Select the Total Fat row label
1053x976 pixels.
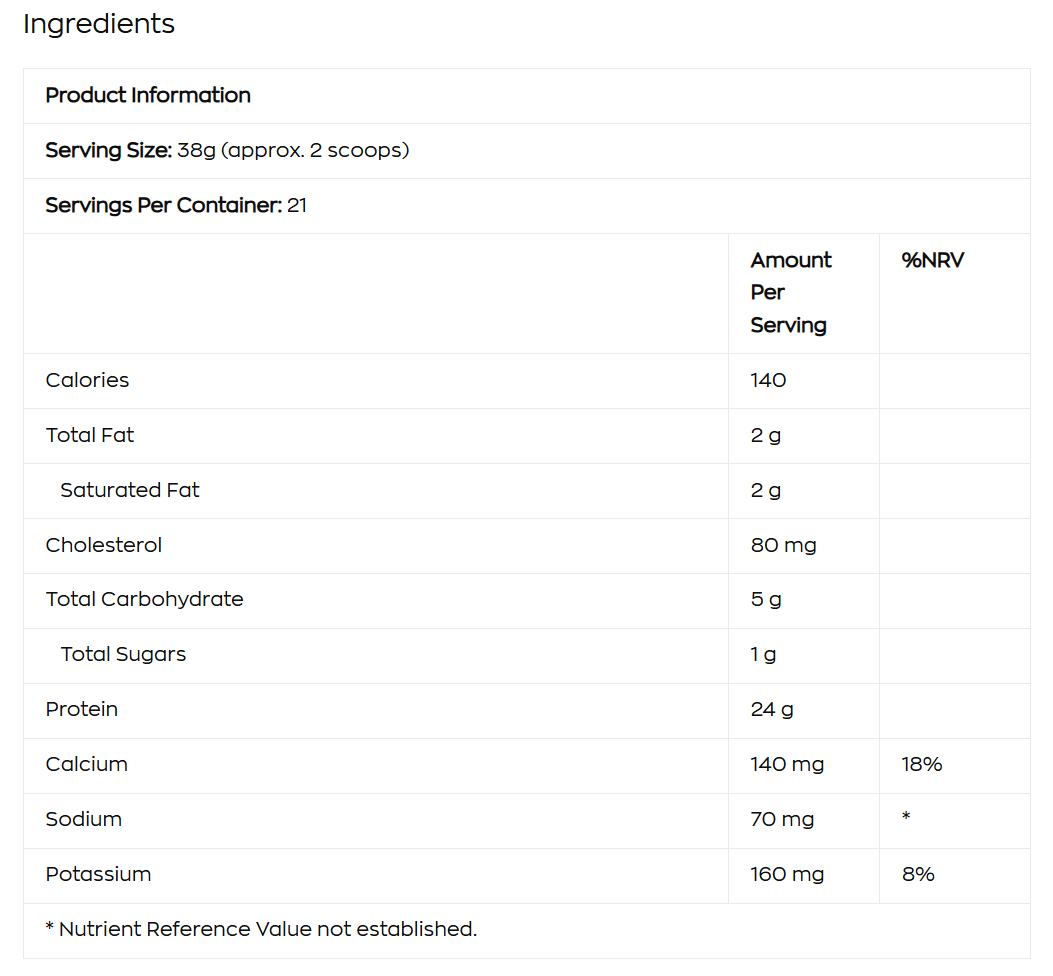[x=89, y=435]
